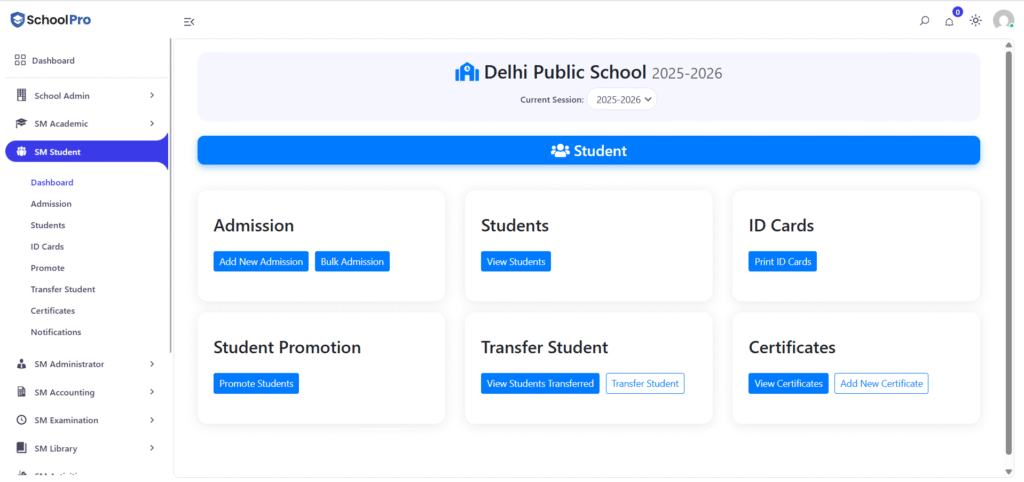This screenshot has height=482, width=1024.
Task: Click the Dashboard grid icon in sidebar
Action: click(x=20, y=60)
